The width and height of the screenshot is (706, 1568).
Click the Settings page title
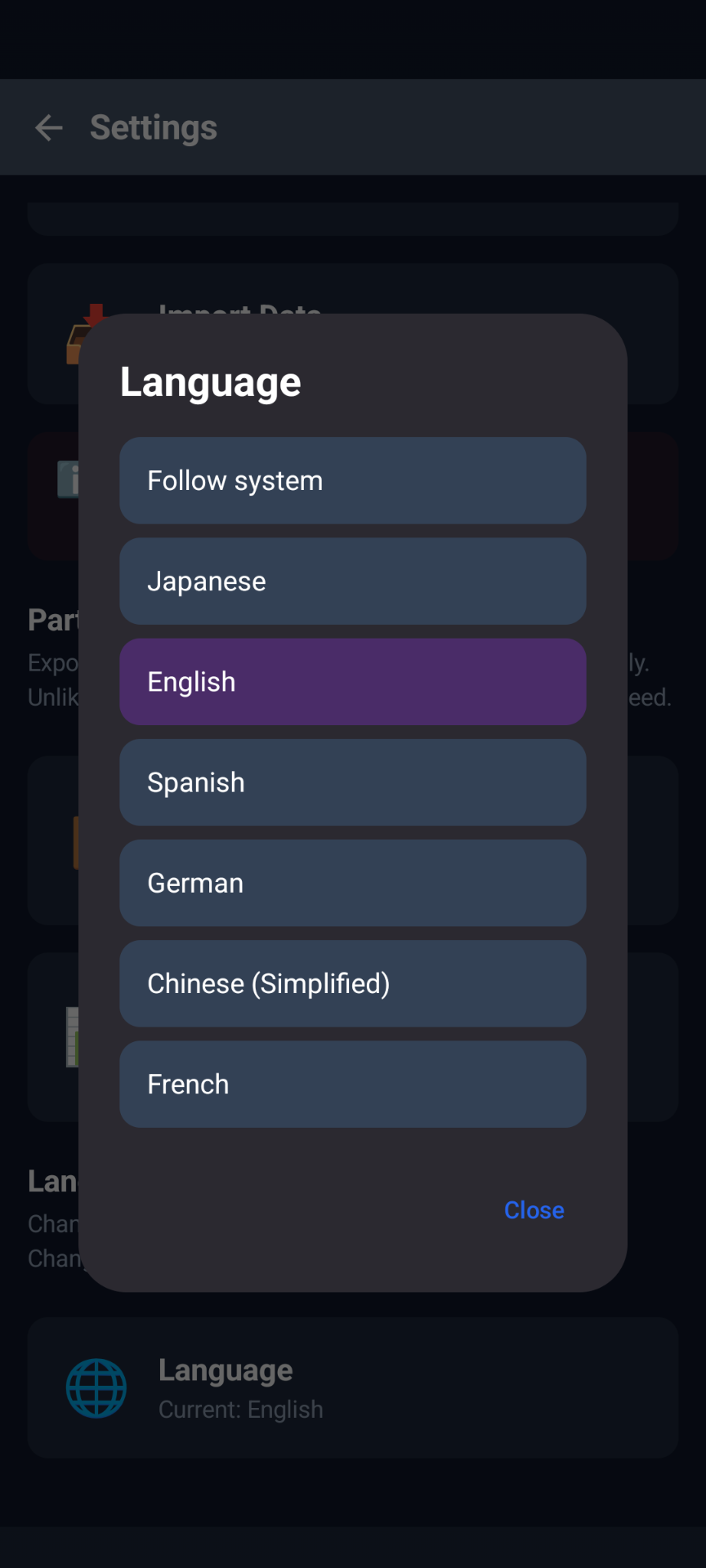pos(154,127)
